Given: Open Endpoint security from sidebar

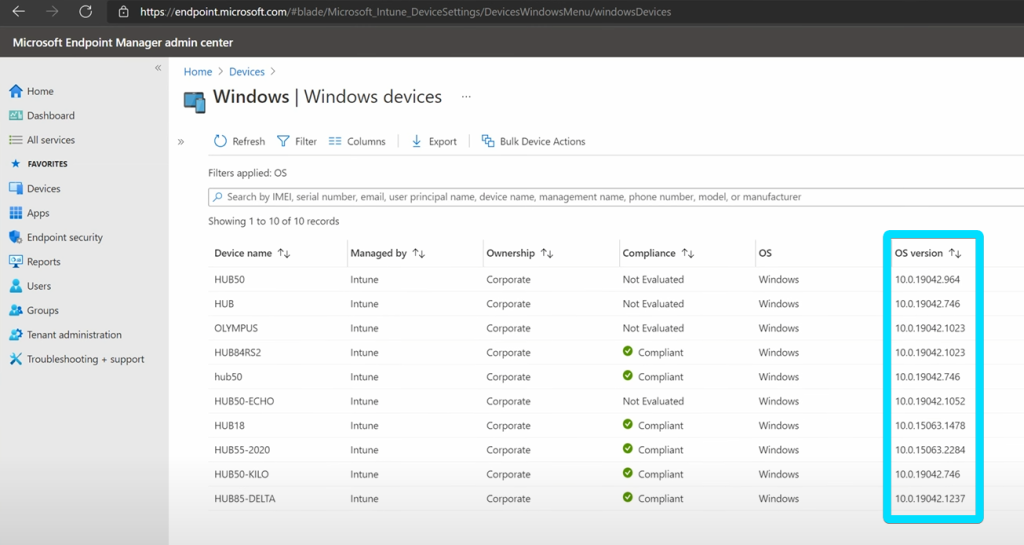Looking at the screenshot, I should click(x=65, y=238).
